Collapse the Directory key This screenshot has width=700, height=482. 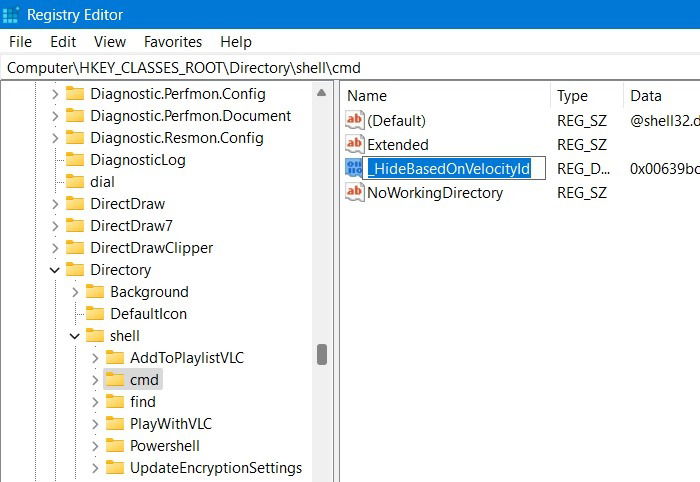tap(55, 270)
